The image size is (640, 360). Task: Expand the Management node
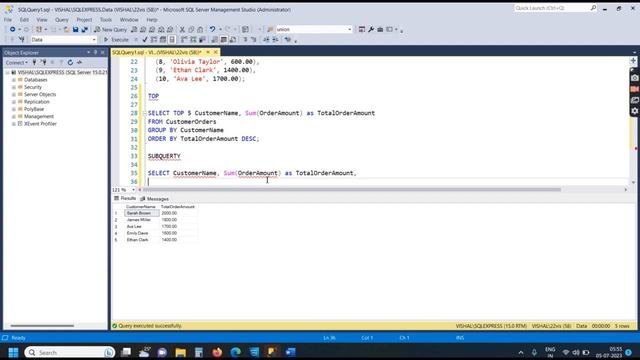click(14, 117)
